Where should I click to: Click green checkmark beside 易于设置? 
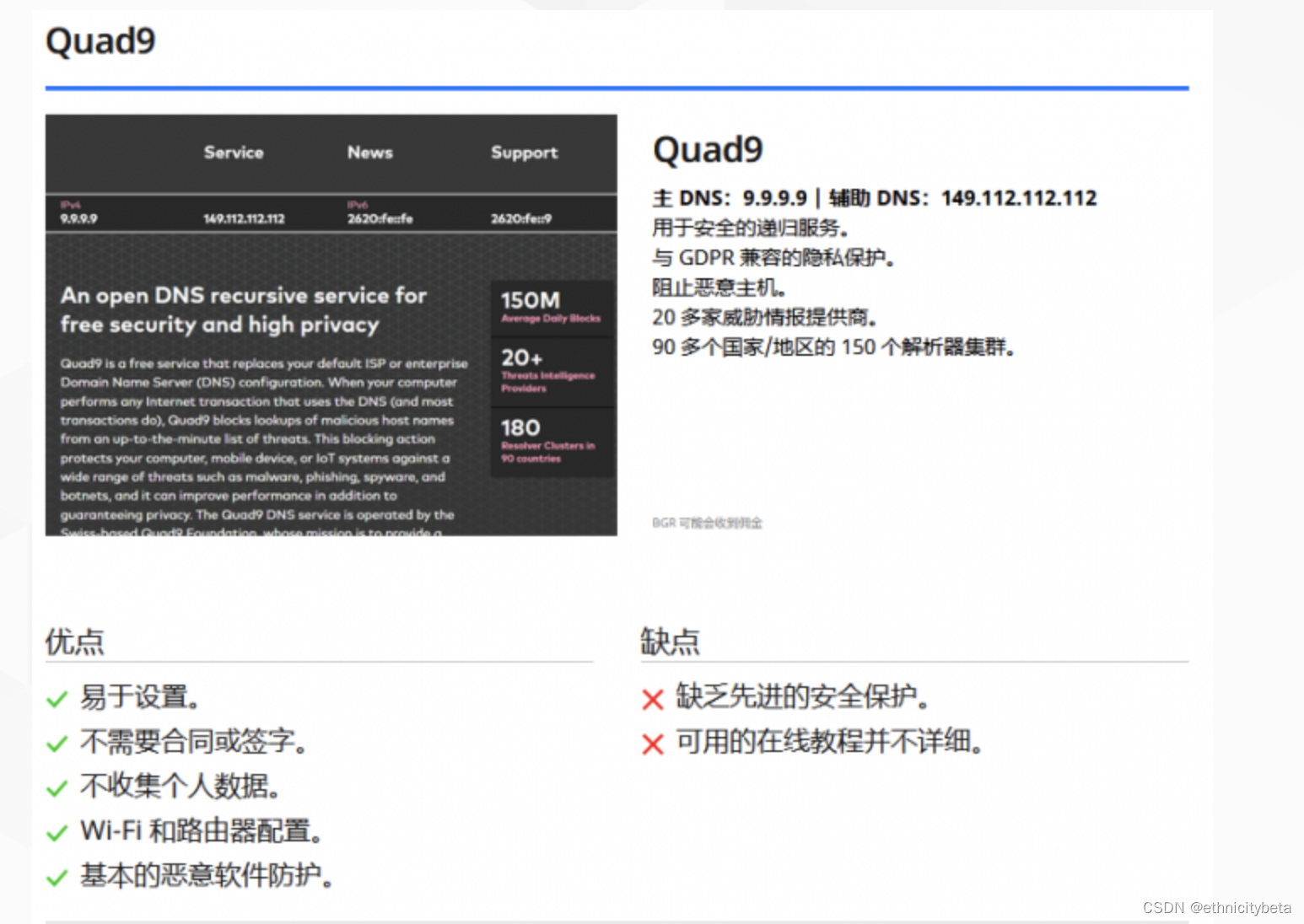point(57,699)
